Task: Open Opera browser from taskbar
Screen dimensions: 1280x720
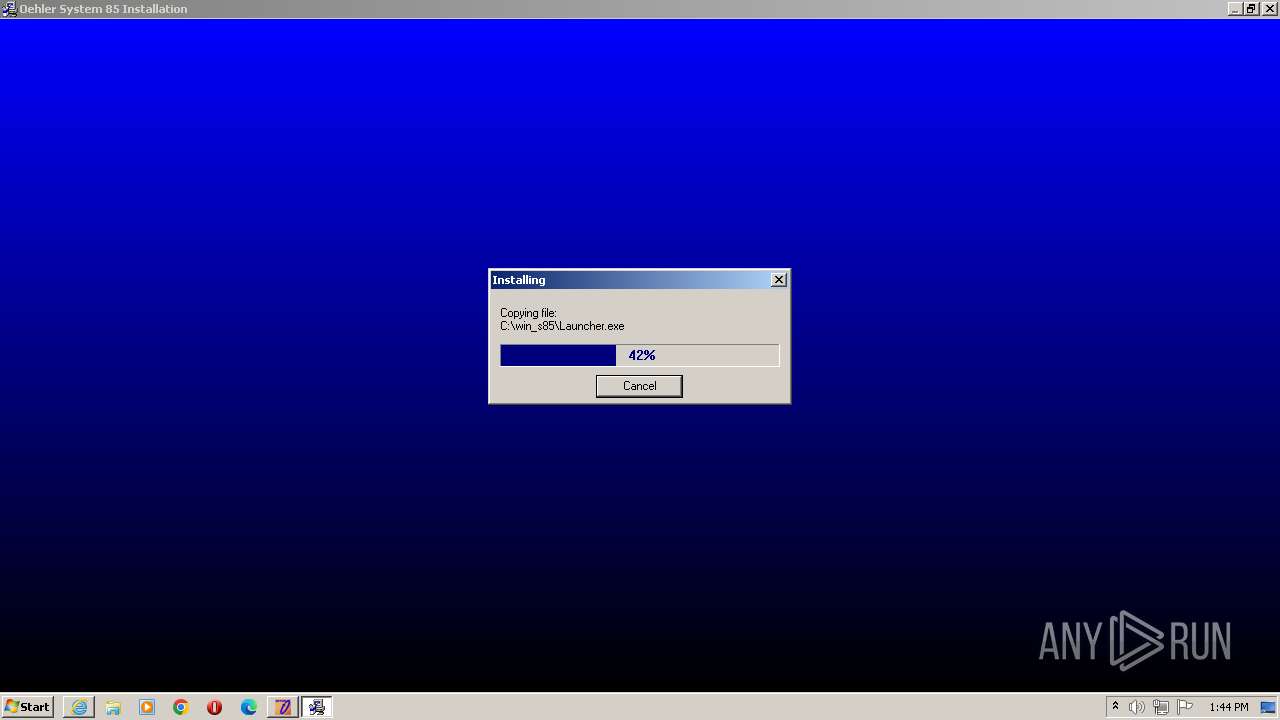Action: 215,707
